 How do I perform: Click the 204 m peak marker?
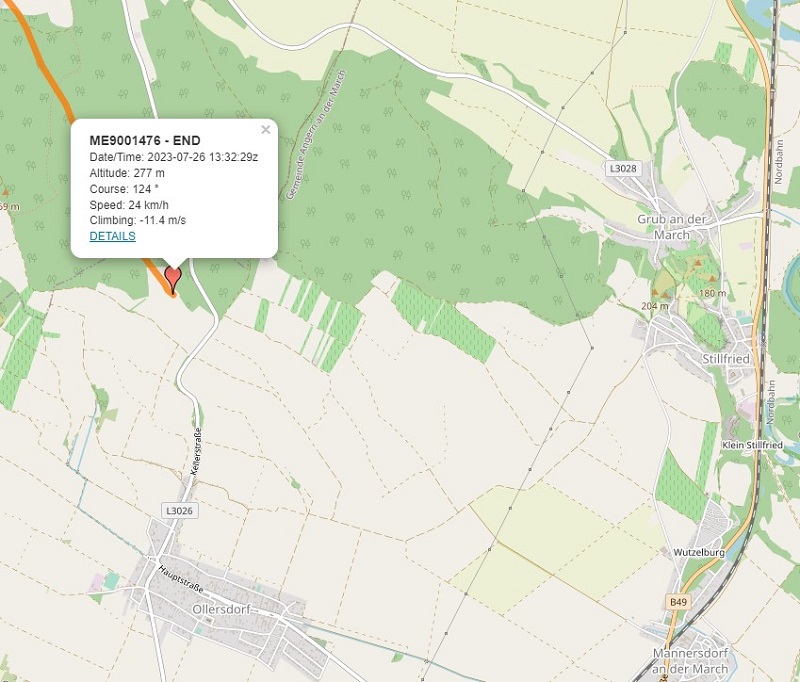point(655,293)
